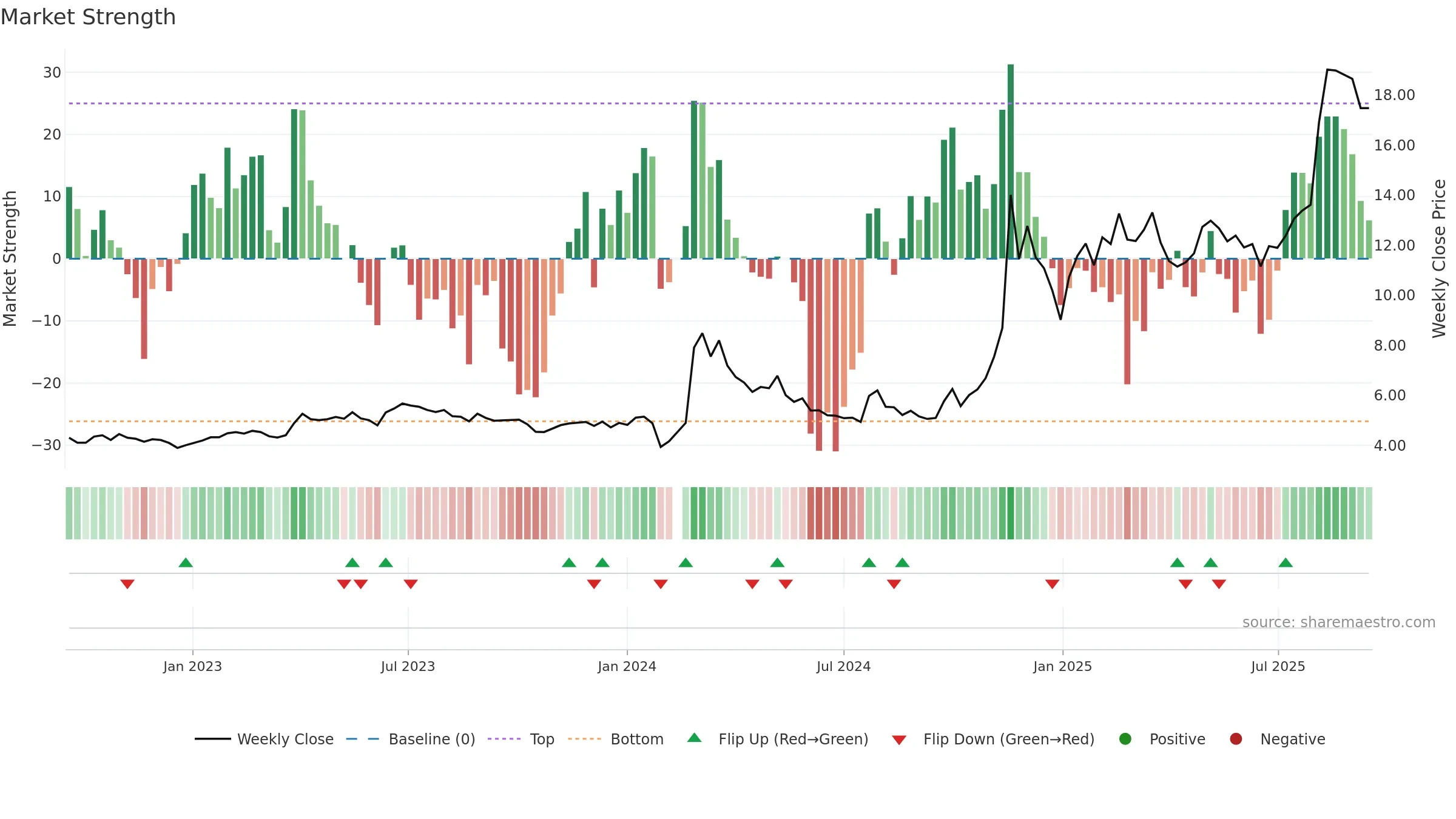Viewport: 1456px width, 819px height.
Task: Click the Market Strength chart title
Action: pyautogui.click(x=89, y=17)
